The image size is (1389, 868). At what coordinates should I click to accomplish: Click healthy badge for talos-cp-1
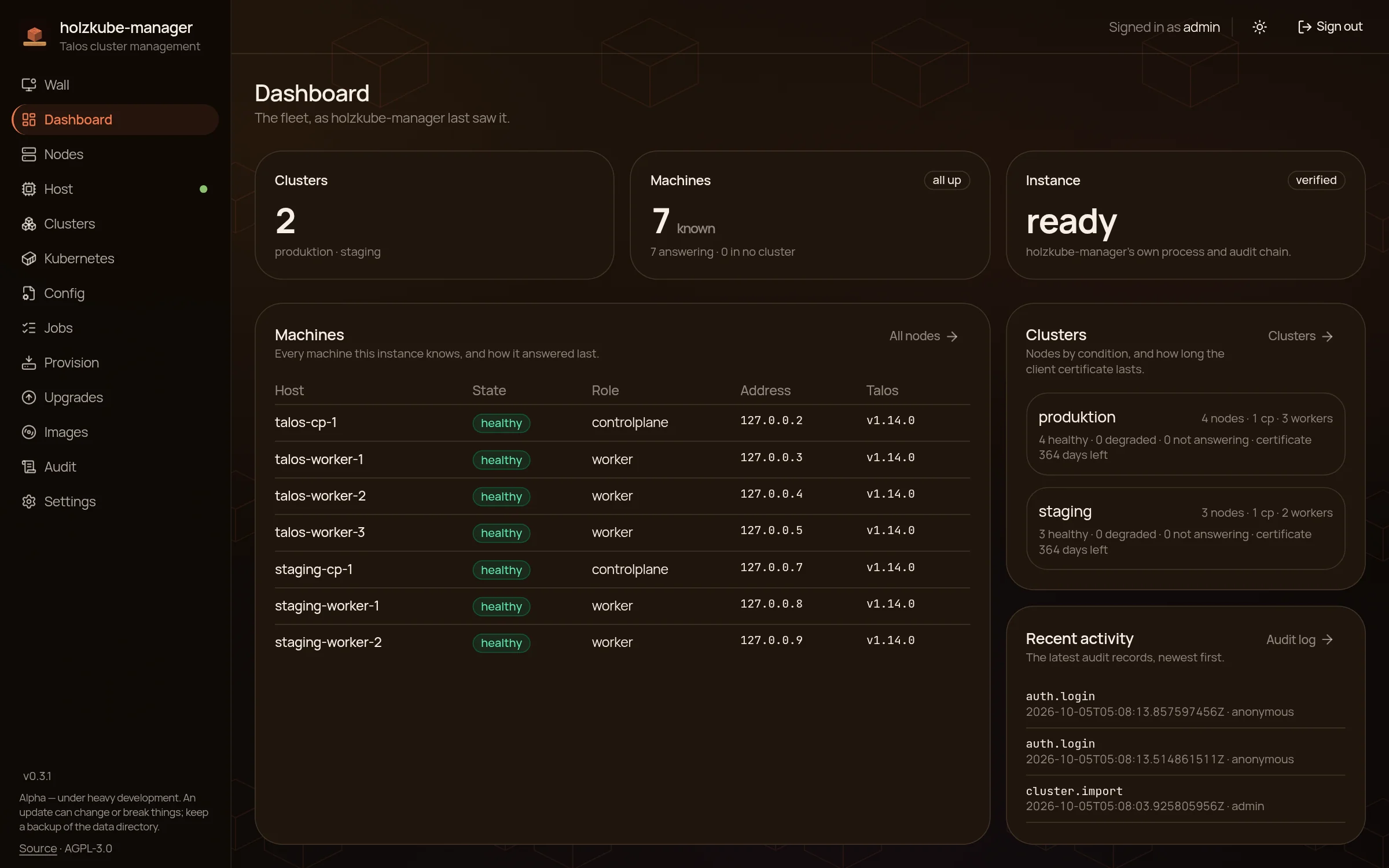[501, 423]
